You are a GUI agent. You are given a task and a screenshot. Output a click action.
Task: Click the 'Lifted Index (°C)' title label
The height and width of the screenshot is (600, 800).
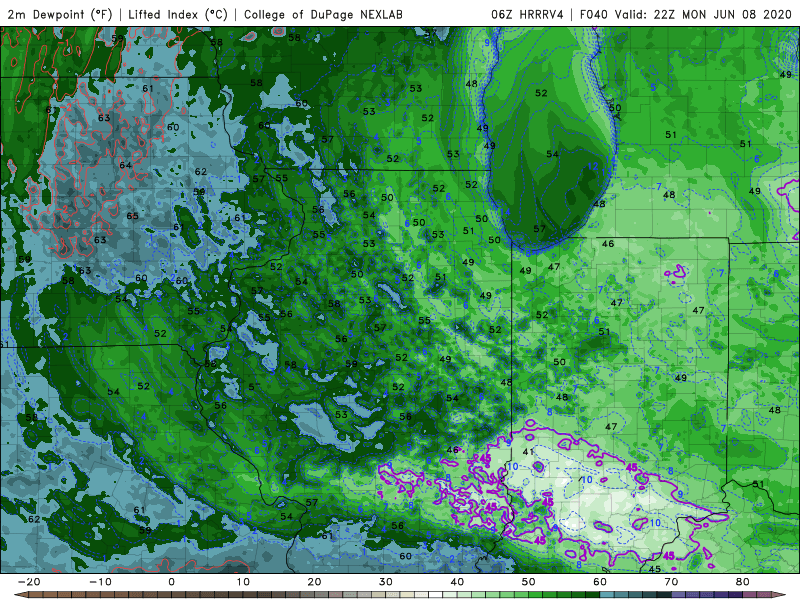coord(178,14)
